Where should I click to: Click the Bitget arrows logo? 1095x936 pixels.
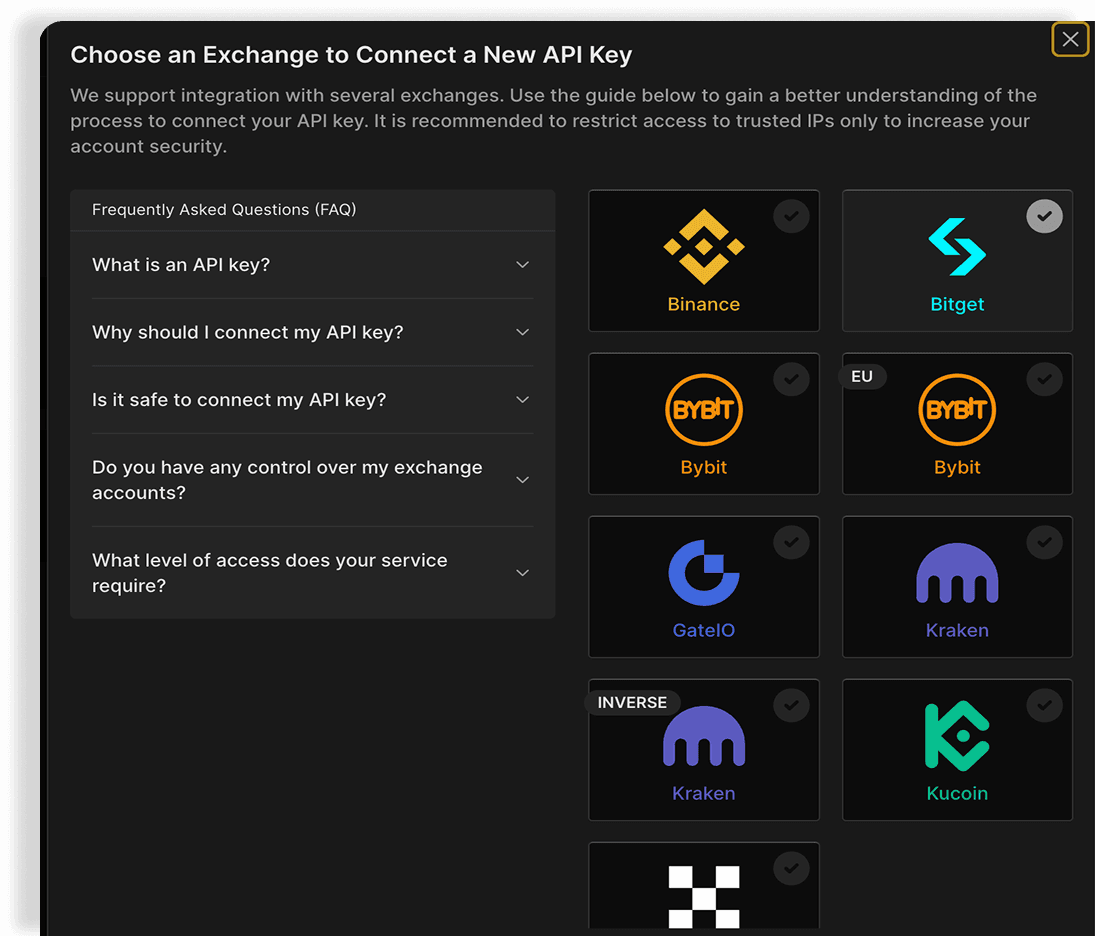[x=957, y=247]
